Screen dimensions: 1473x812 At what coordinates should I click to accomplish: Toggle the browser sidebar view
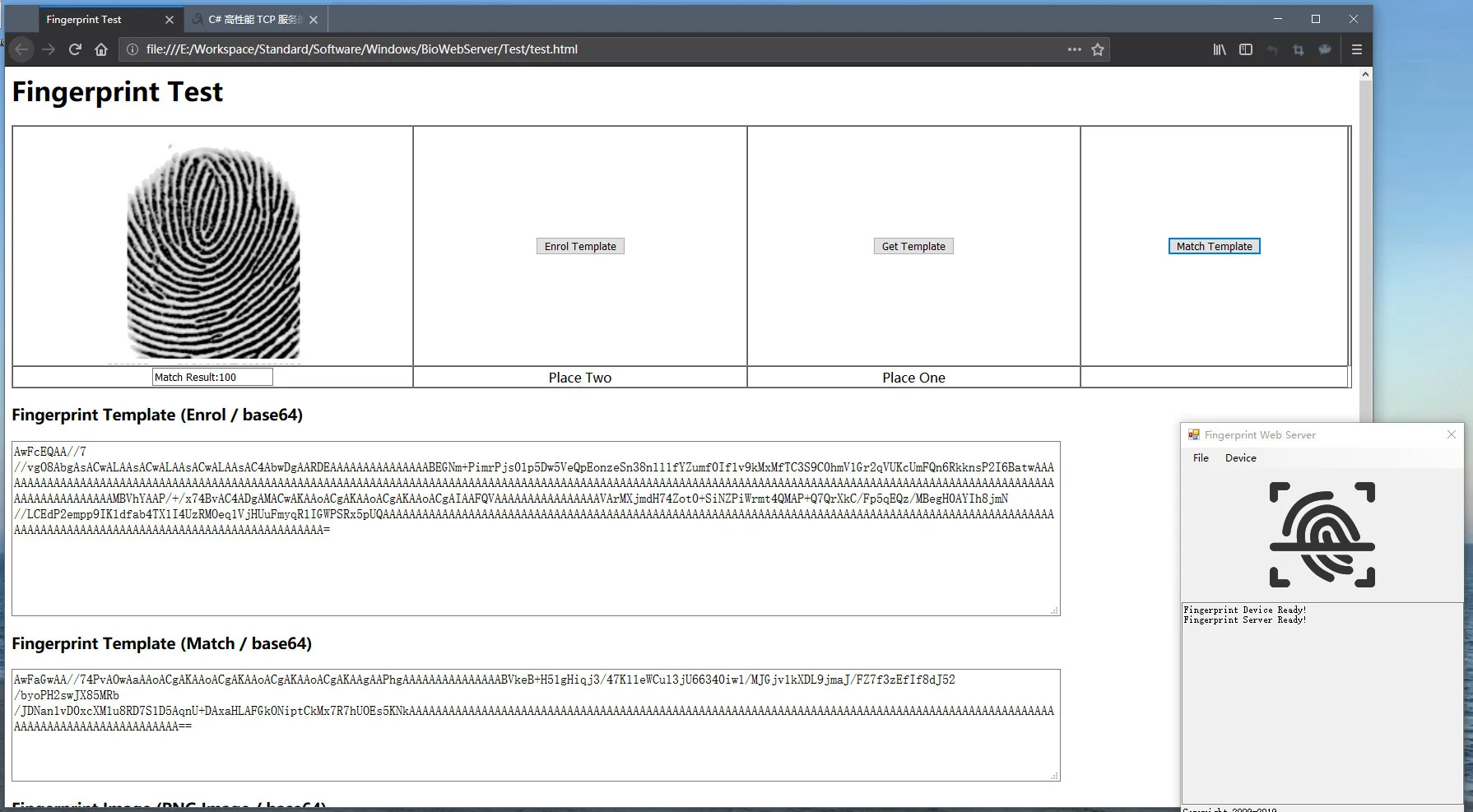pyautogui.click(x=1245, y=49)
